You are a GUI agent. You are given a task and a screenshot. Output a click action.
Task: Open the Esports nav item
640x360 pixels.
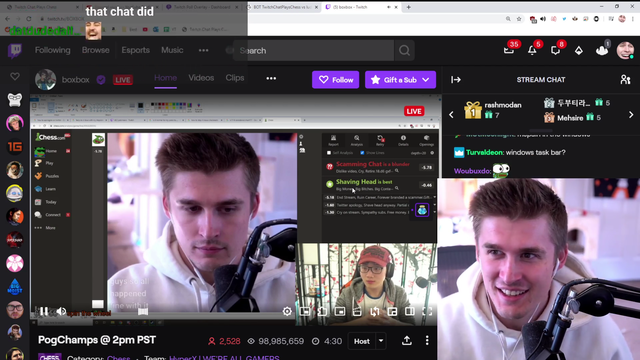[136, 50]
